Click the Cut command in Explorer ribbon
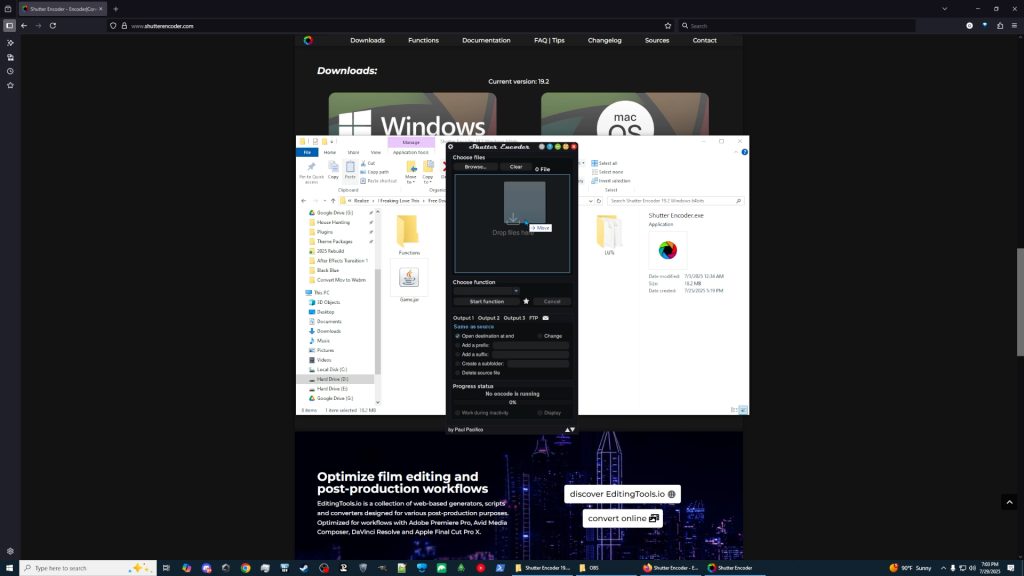 tap(368, 163)
